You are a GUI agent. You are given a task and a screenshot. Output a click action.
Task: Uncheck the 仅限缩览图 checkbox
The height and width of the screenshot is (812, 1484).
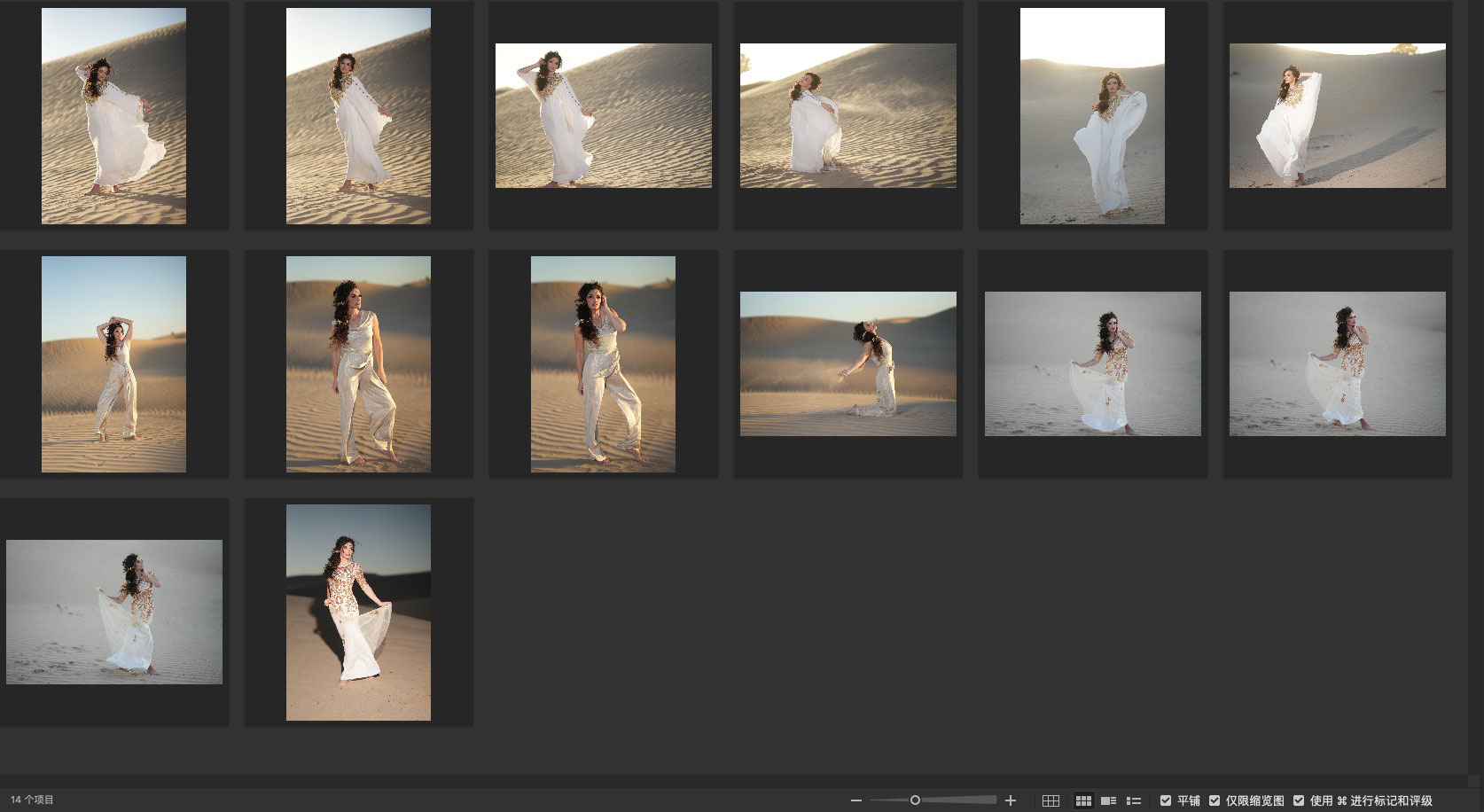1215,800
